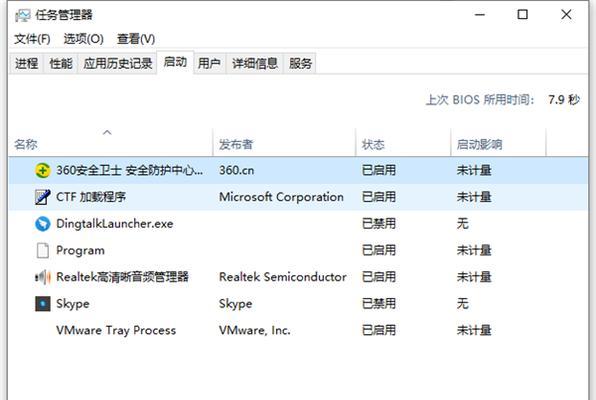Switch to the 应用历史记录 tab
This screenshot has height=400, width=596.
pyautogui.click(x=117, y=63)
